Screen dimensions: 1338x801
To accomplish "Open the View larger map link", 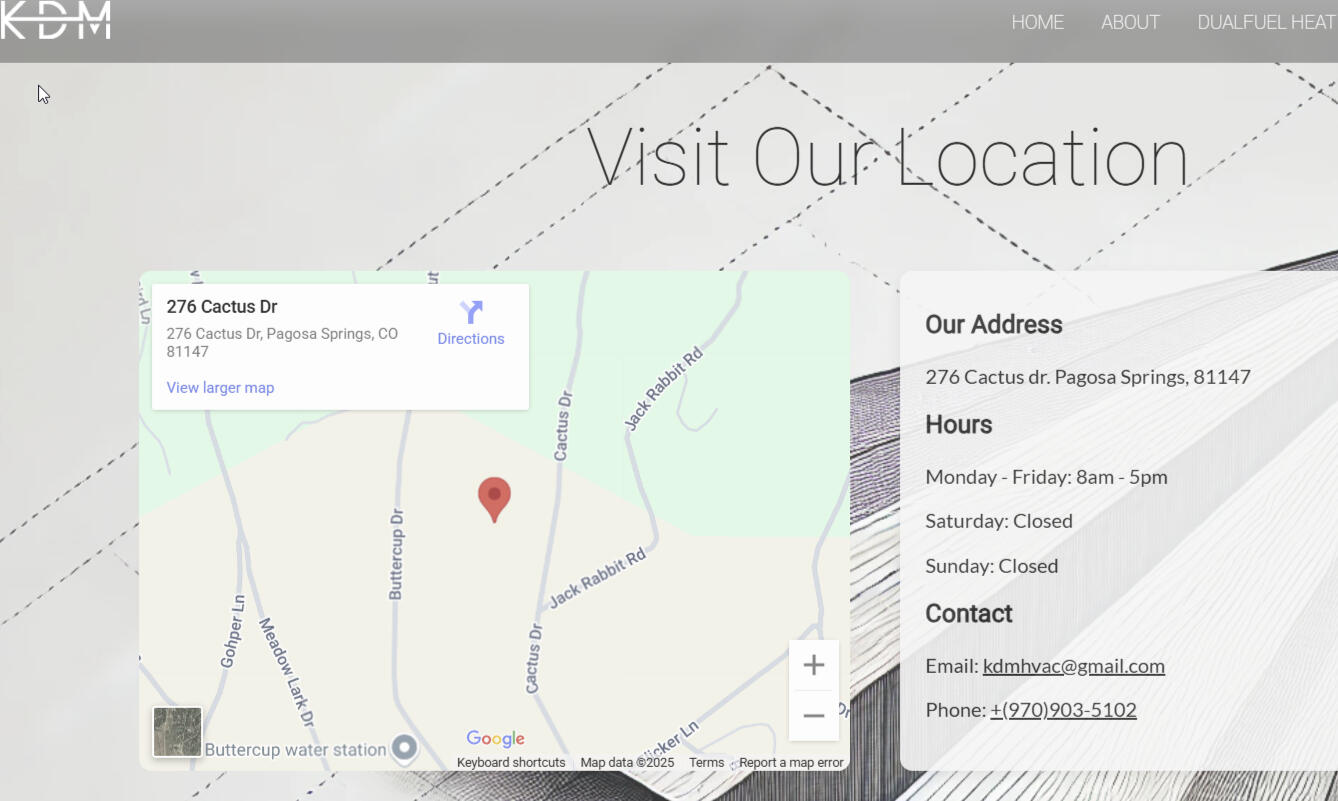I will [220, 388].
